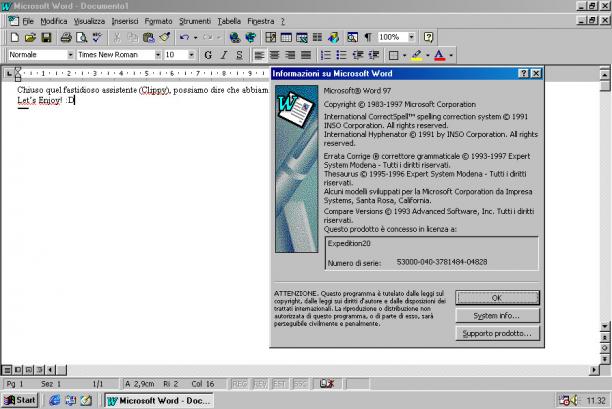The image size is (612, 409).
Task: Toggle bold (G) formatting
Action: coord(208,55)
